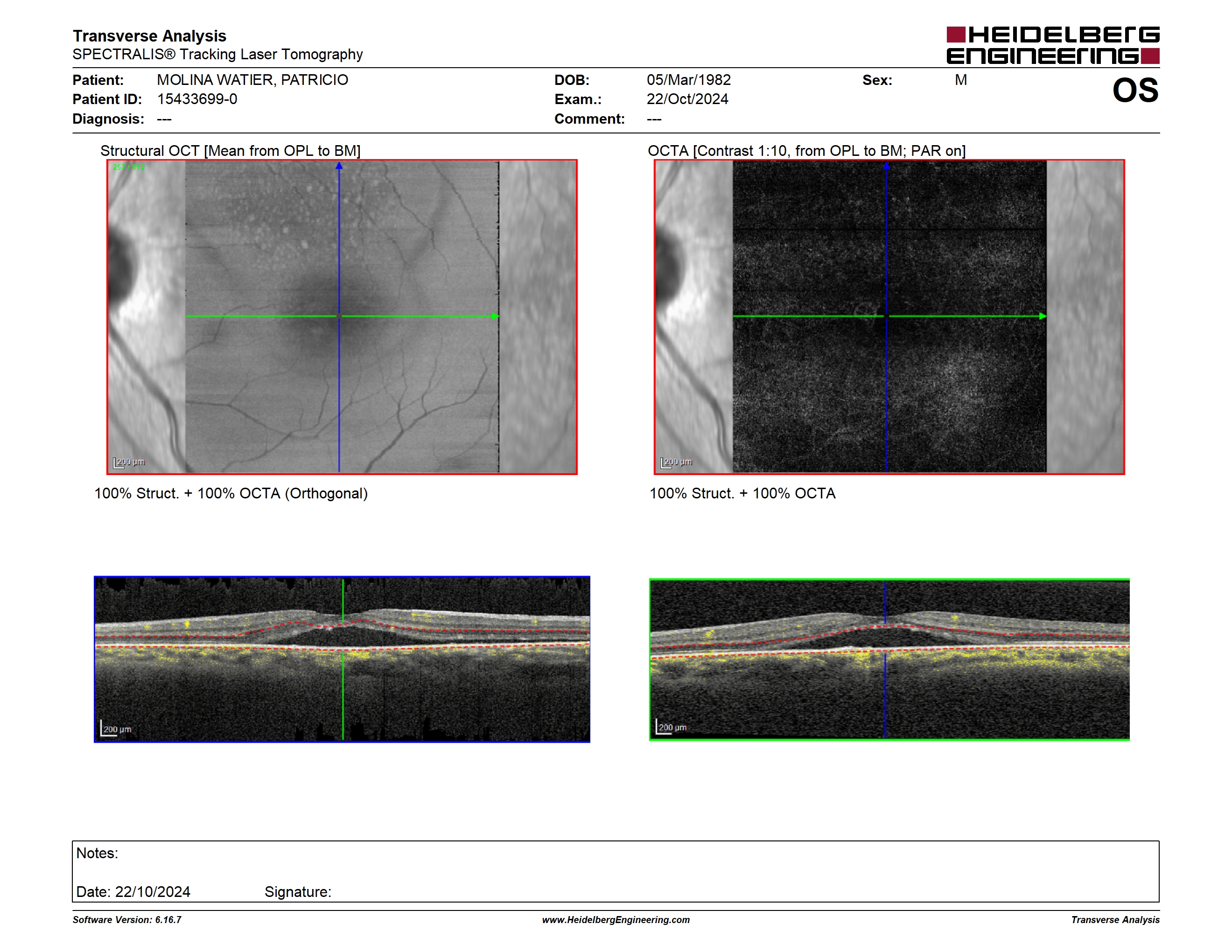Click the 'Comment:' label
The height and width of the screenshot is (952, 1232).
589,119
